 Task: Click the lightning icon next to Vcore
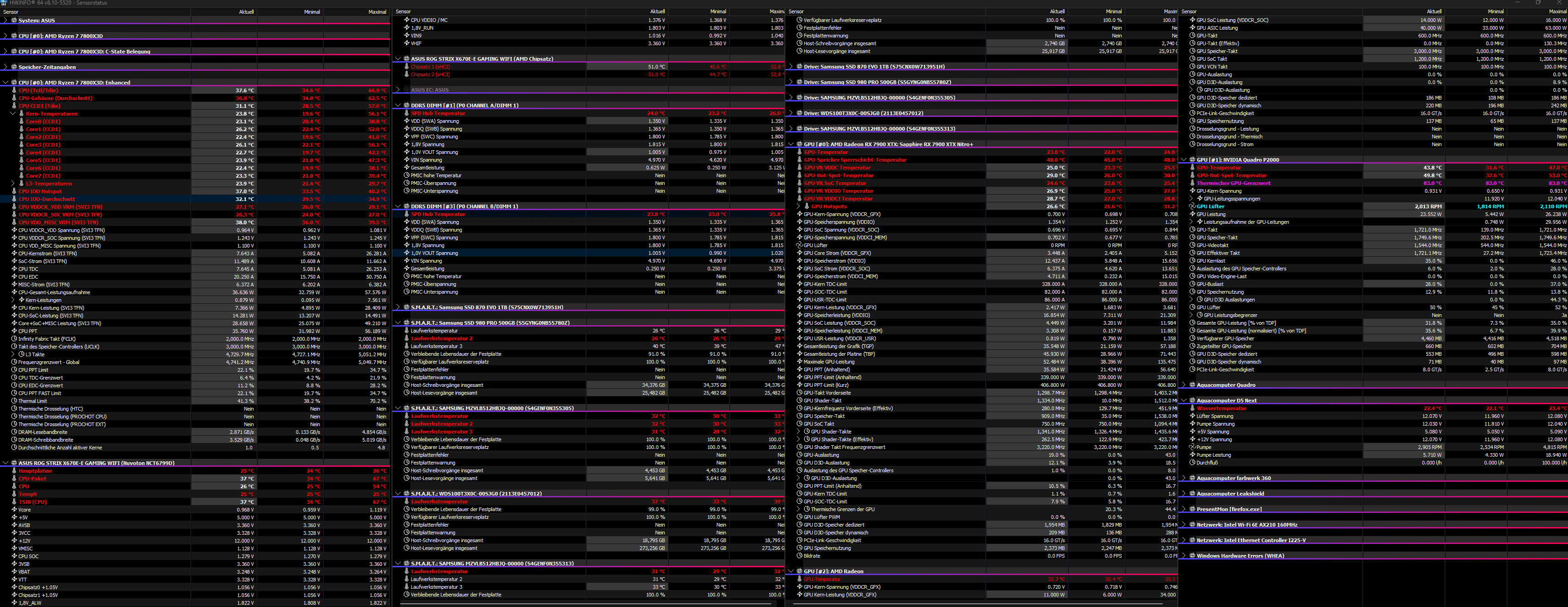14,510
